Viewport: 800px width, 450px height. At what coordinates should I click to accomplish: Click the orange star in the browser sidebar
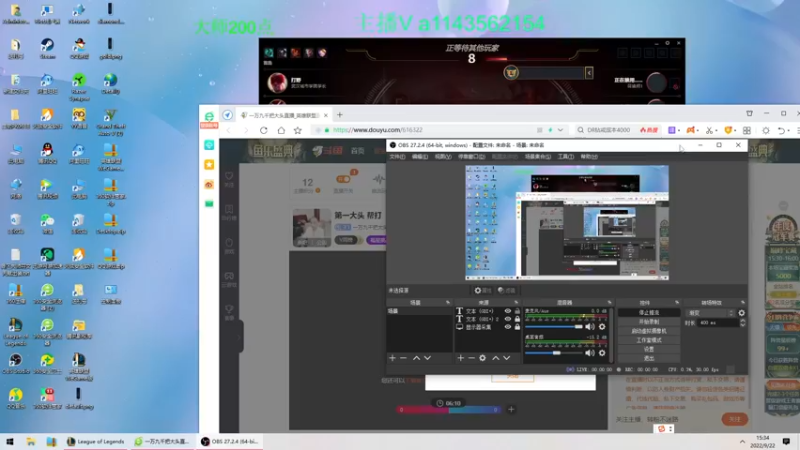click(x=209, y=164)
